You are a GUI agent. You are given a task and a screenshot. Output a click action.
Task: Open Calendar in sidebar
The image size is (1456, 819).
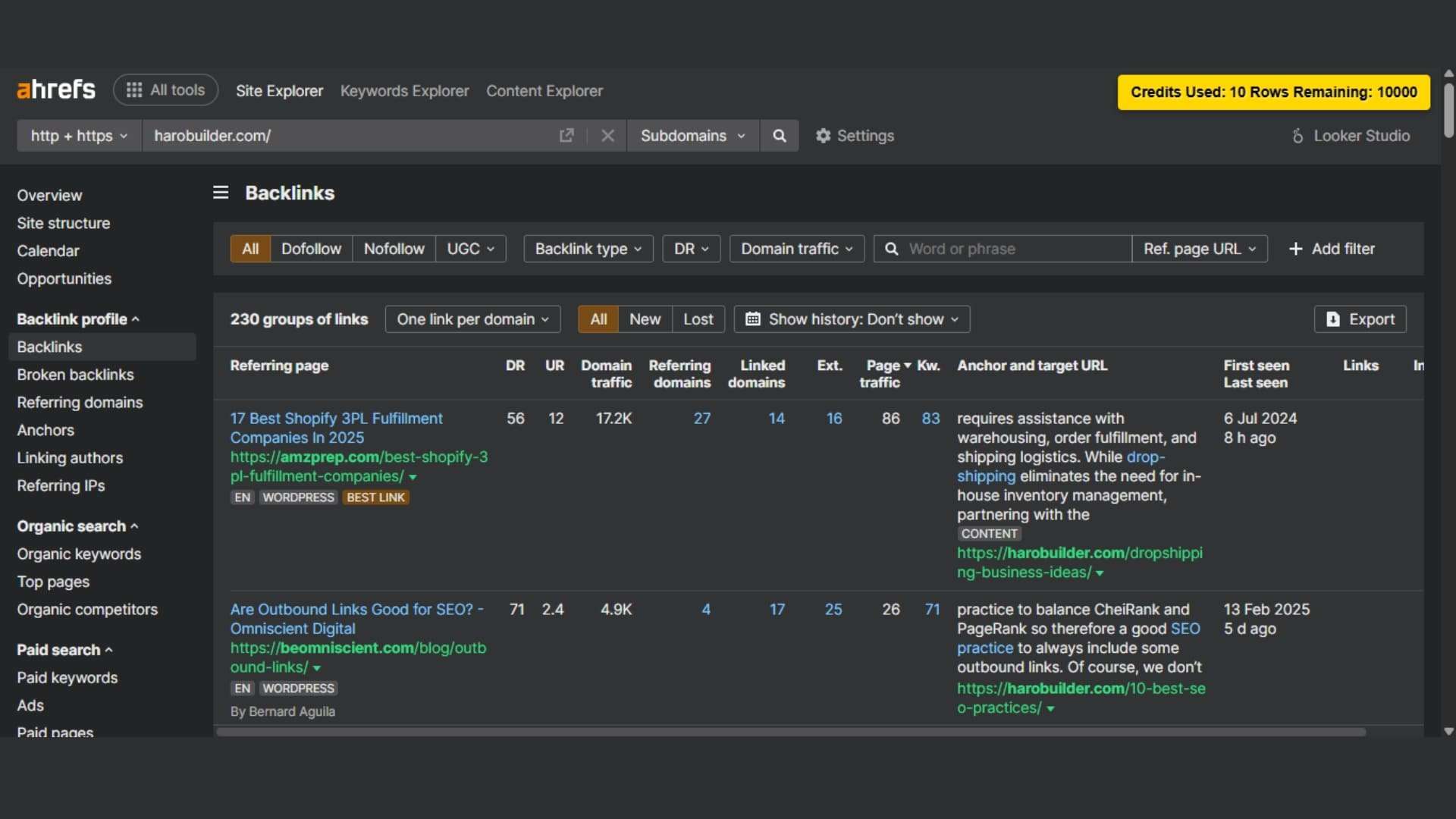tap(48, 251)
